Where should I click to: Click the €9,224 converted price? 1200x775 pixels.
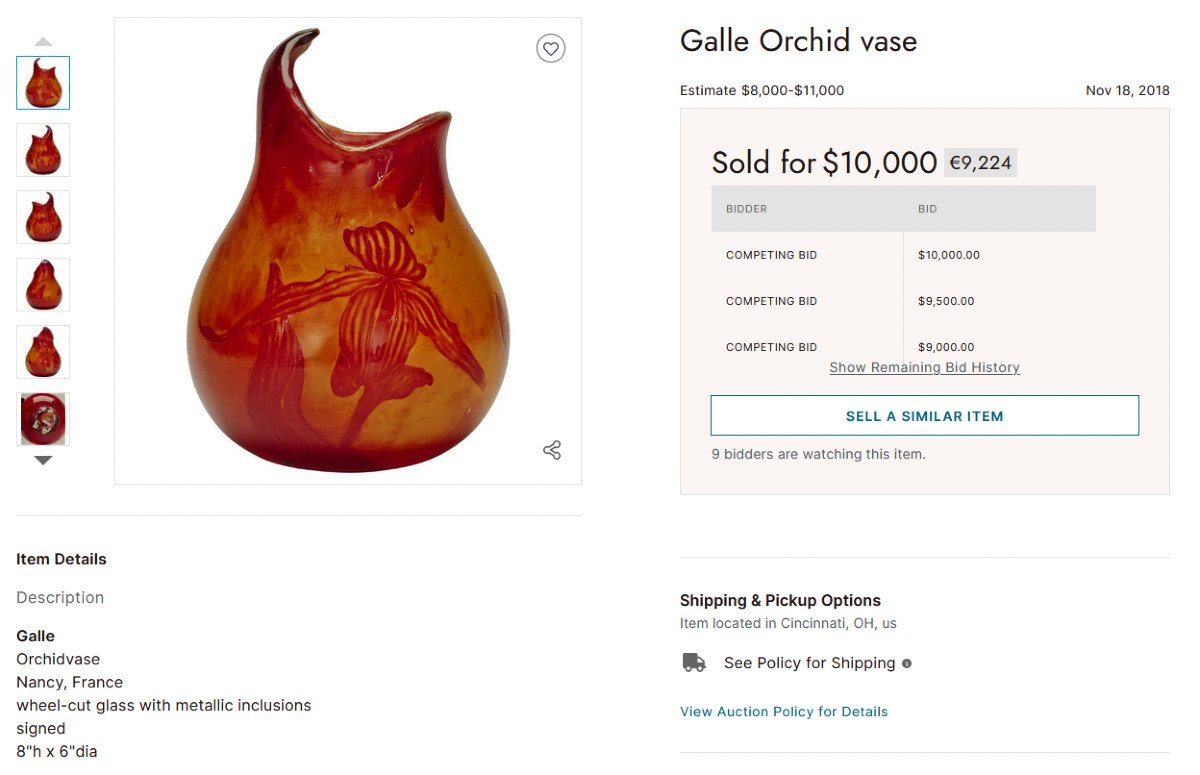tap(980, 162)
